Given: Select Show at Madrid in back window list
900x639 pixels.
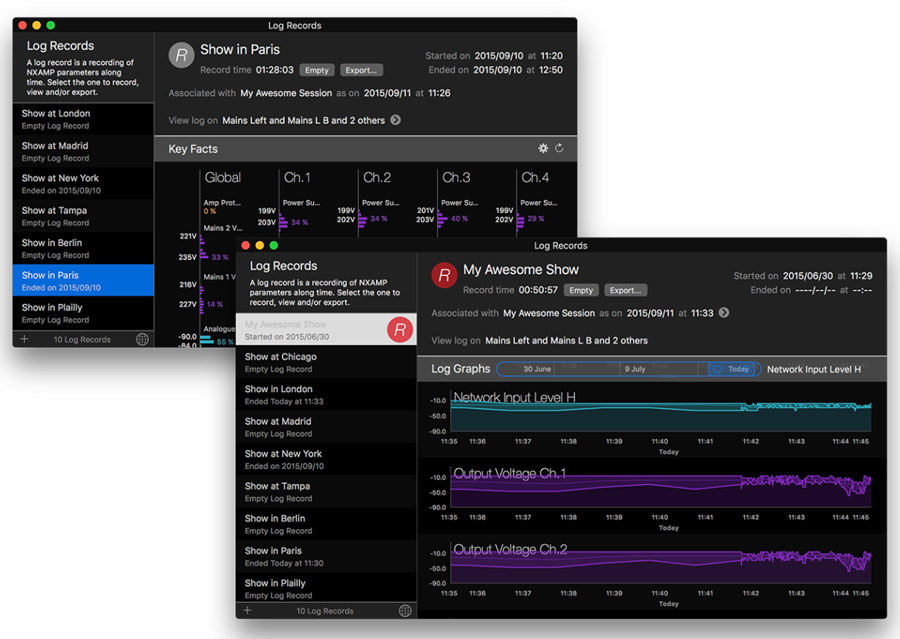Looking at the screenshot, I should tap(83, 152).
